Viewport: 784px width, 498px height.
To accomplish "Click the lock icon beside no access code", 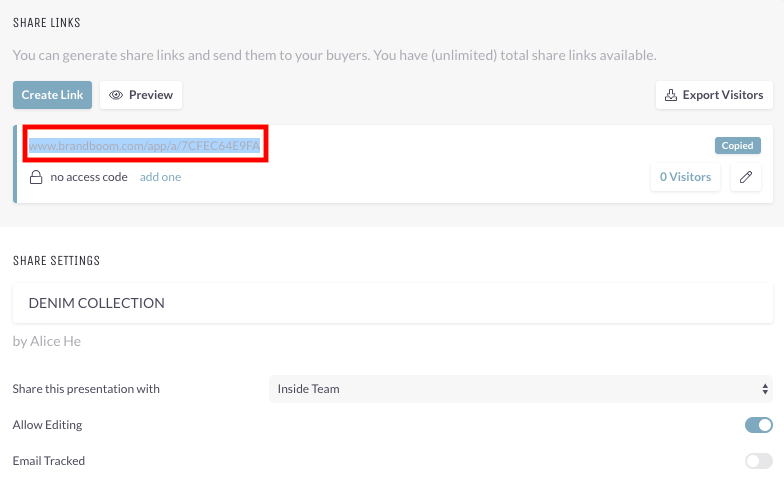I will [36, 177].
